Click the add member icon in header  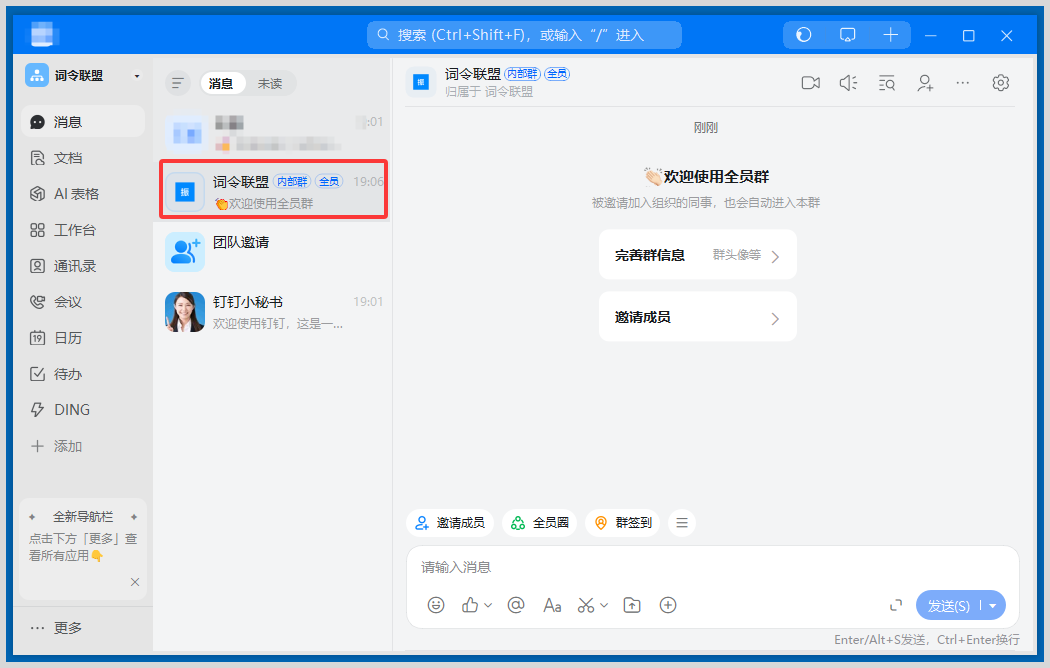(925, 83)
